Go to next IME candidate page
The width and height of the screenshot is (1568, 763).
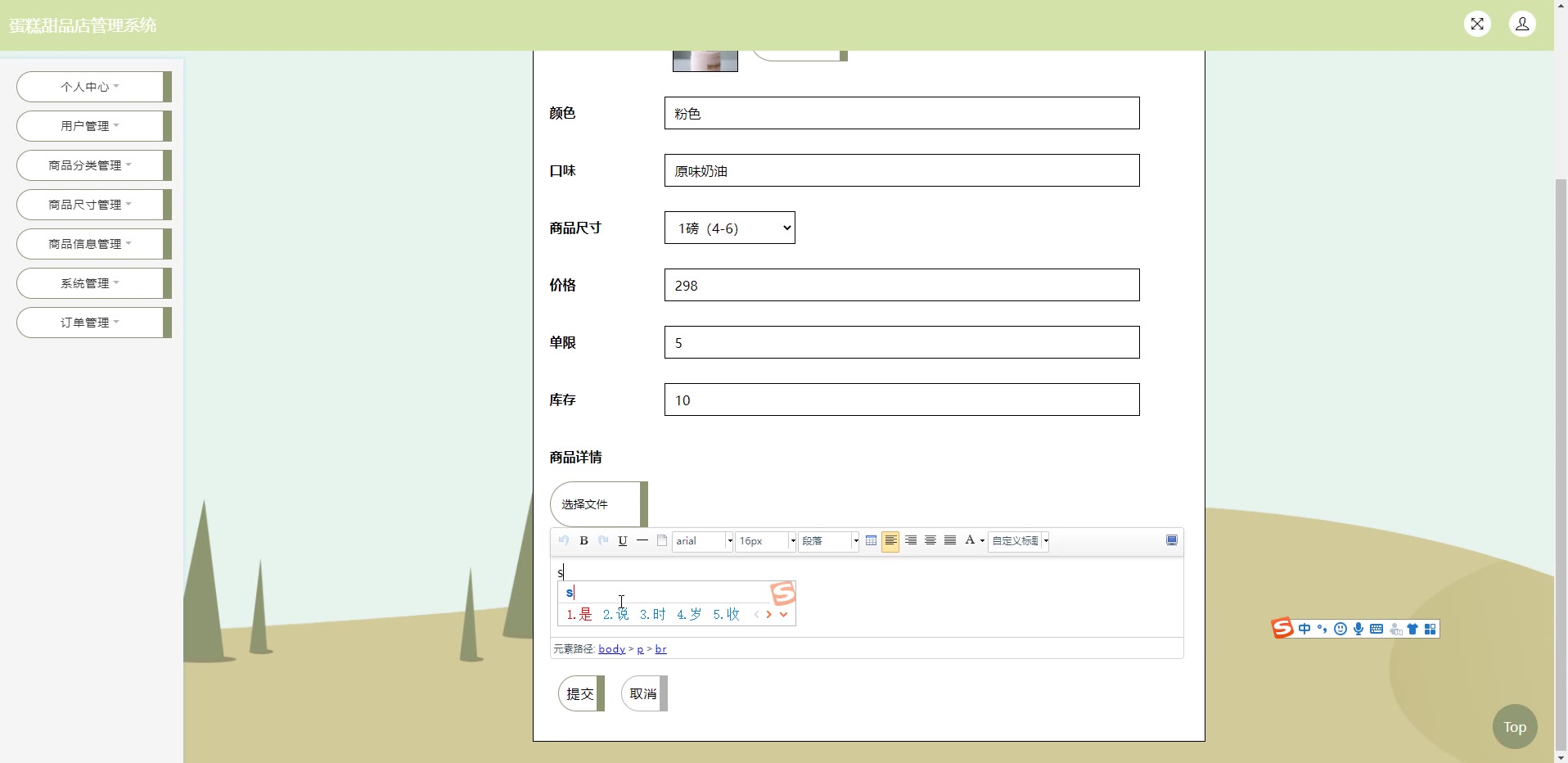[x=769, y=614]
